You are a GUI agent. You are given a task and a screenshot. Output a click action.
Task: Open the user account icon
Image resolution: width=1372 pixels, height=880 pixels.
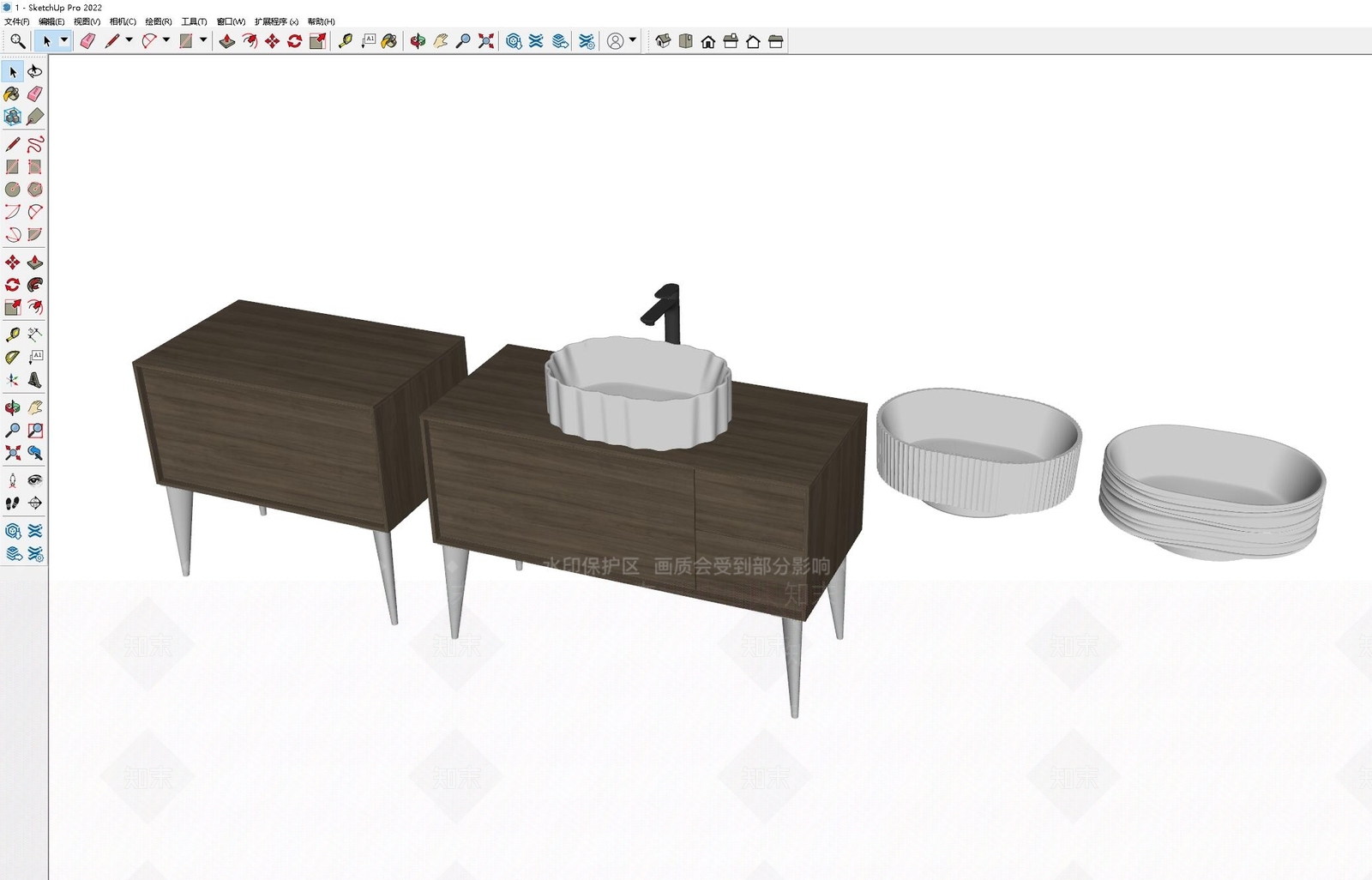click(x=616, y=41)
